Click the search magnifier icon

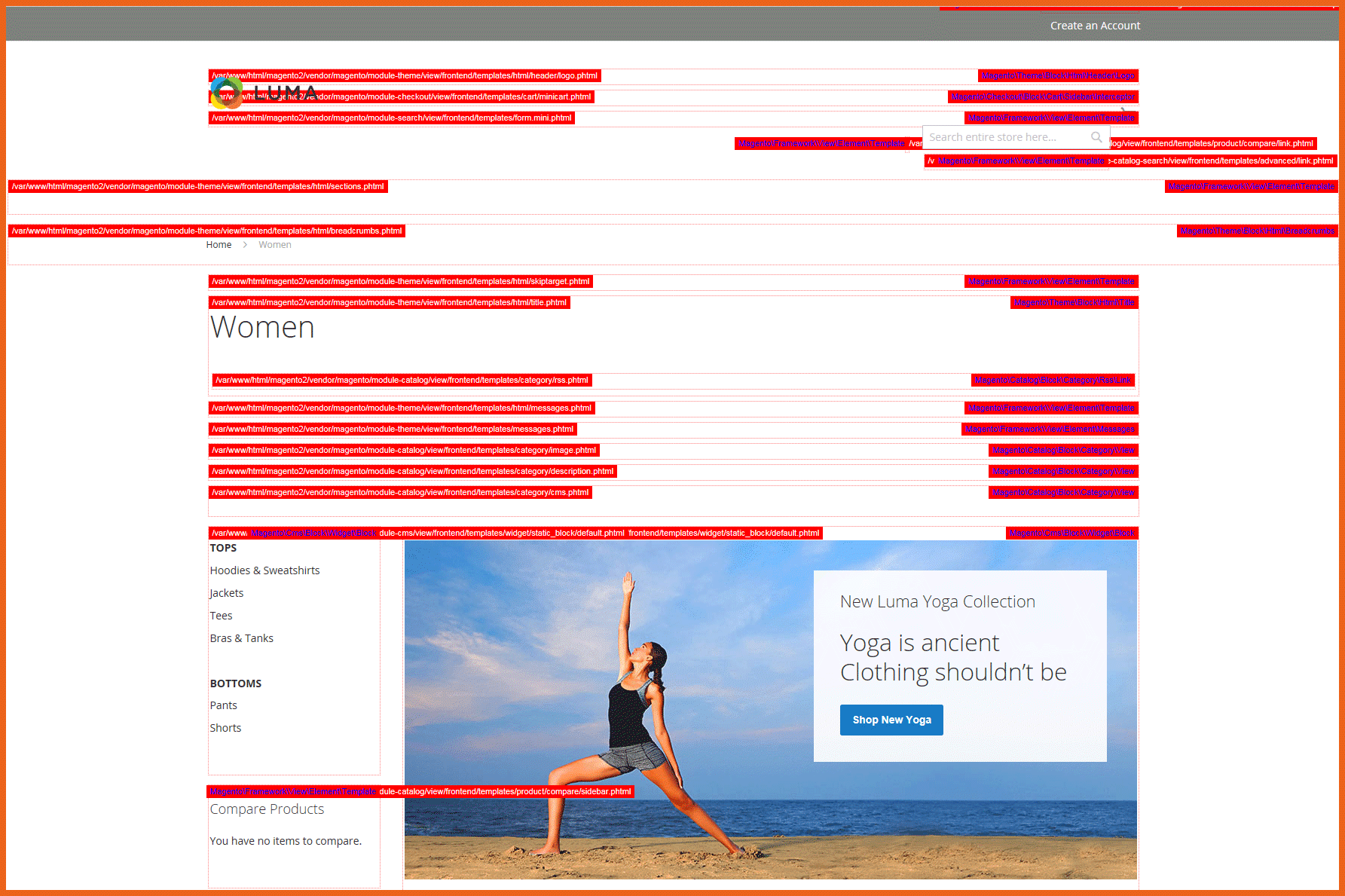coord(1096,137)
